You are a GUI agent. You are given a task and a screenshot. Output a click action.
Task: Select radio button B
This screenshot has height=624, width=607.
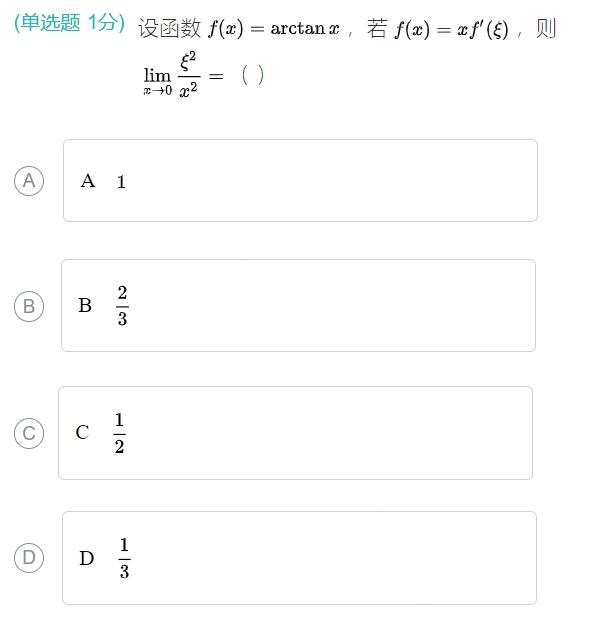[29, 306]
